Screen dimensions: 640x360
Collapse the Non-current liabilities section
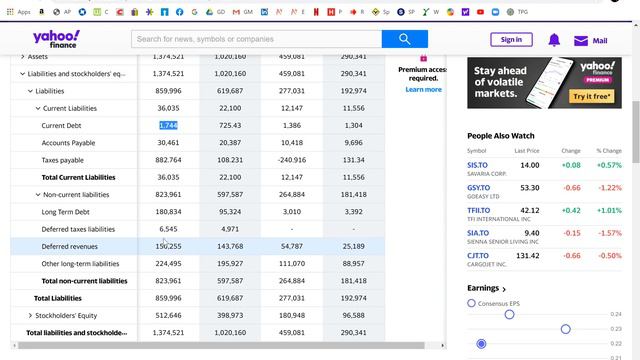point(38,195)
